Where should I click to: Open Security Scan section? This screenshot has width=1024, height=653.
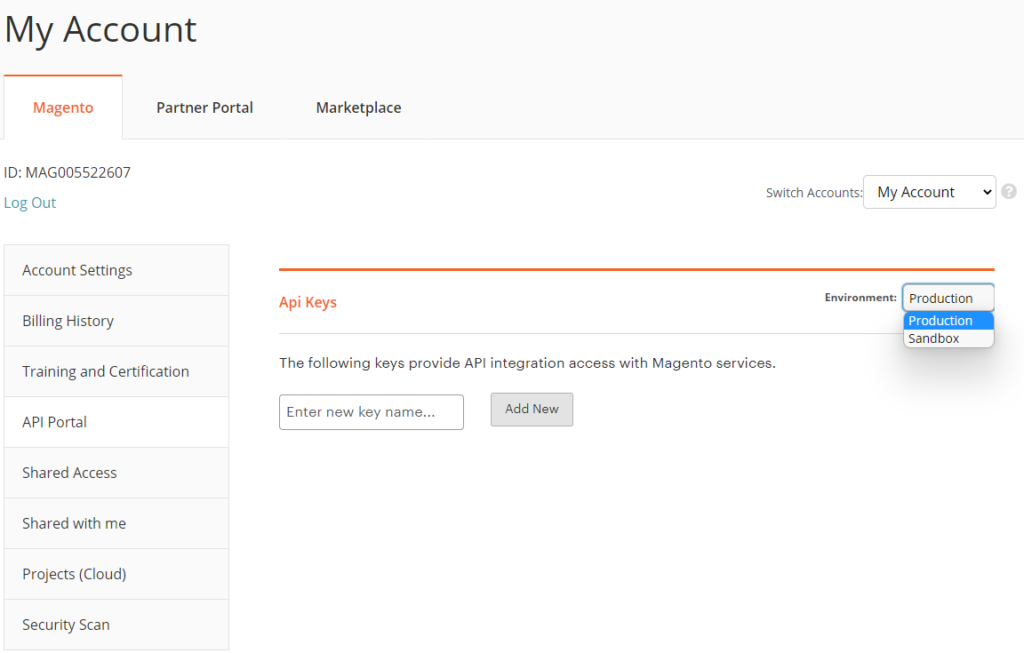pos(116,625)
